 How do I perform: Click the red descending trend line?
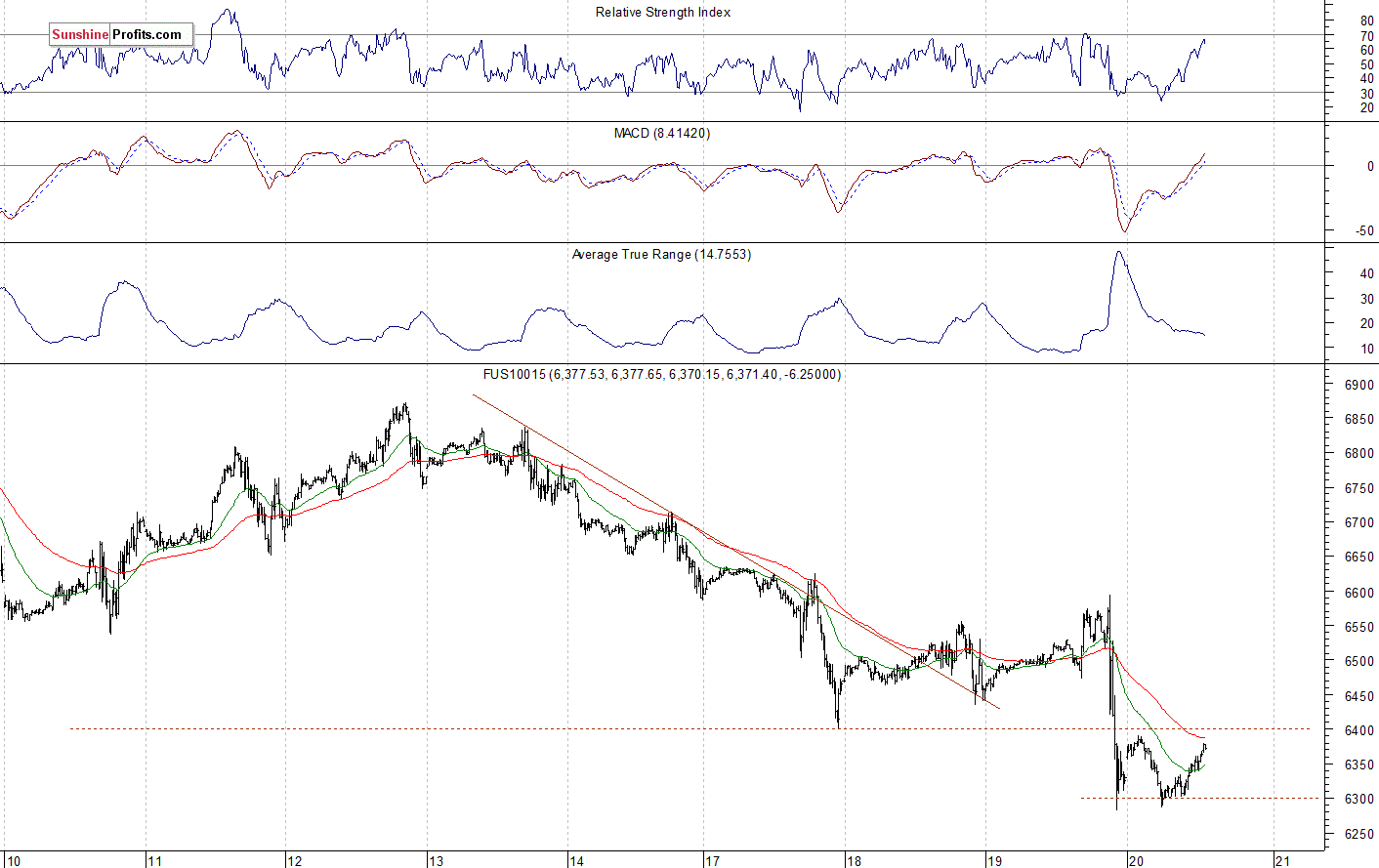pyautogui.click(x=736, y=552)
